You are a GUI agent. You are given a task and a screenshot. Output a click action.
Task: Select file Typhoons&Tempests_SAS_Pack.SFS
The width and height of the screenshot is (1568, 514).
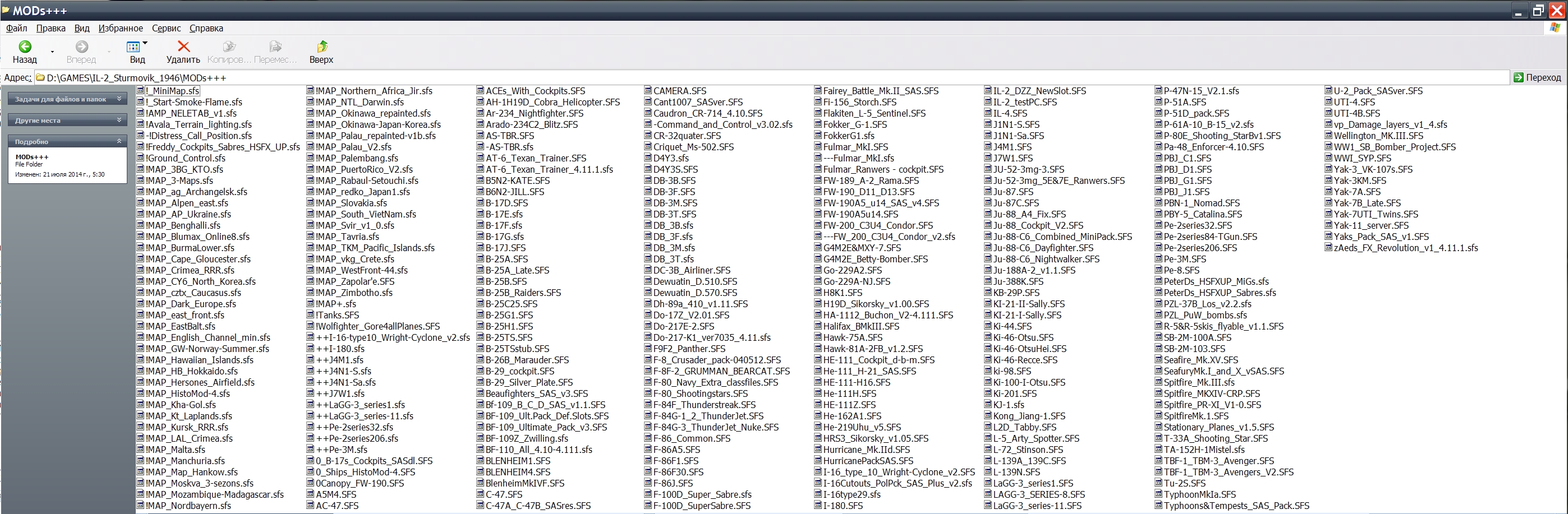1236,506
